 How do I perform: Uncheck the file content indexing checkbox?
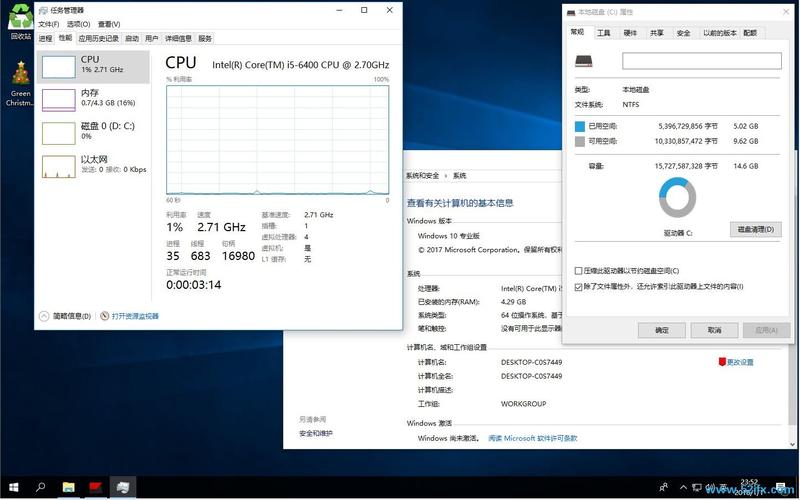point(579,287)
